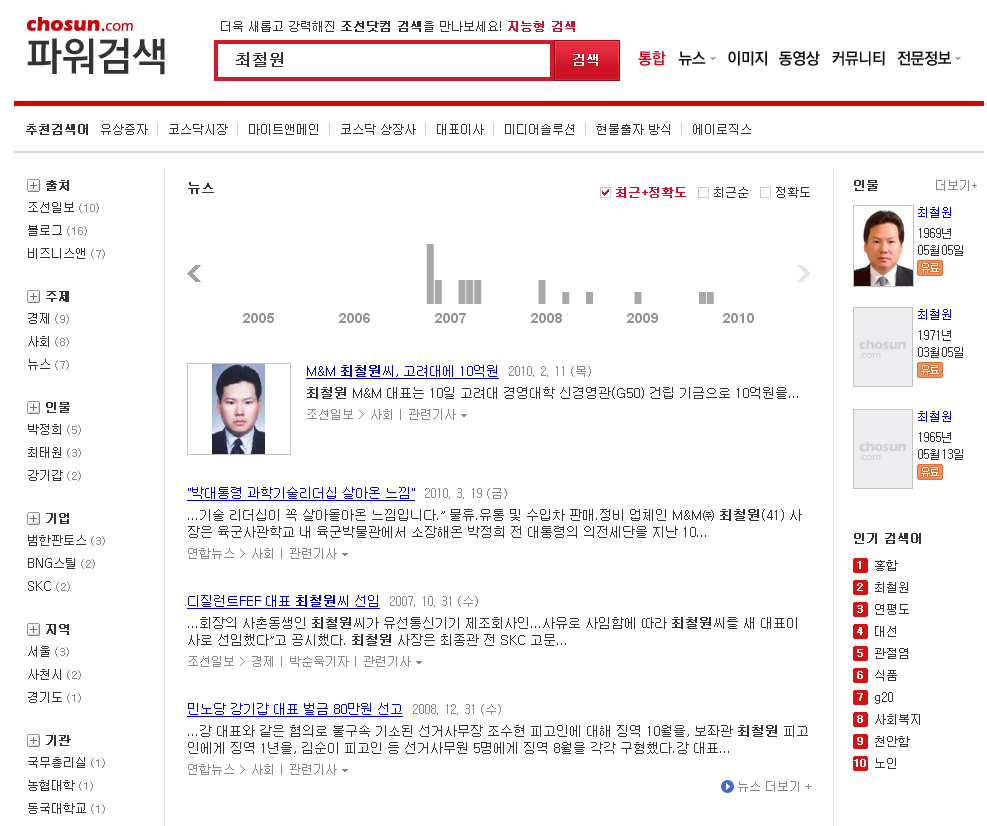The width and height of the screenshot is (987, 826).
Task: Click the 파워검색 title logo
Action: click(x=96, y=55)
